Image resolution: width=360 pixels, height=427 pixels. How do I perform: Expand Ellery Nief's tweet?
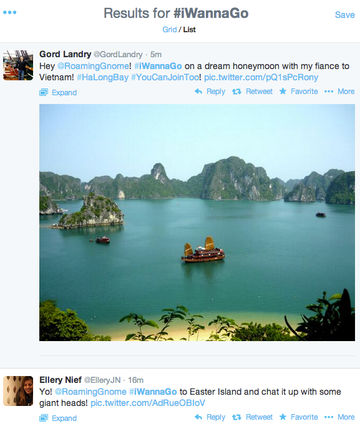(x=58, y=418)
